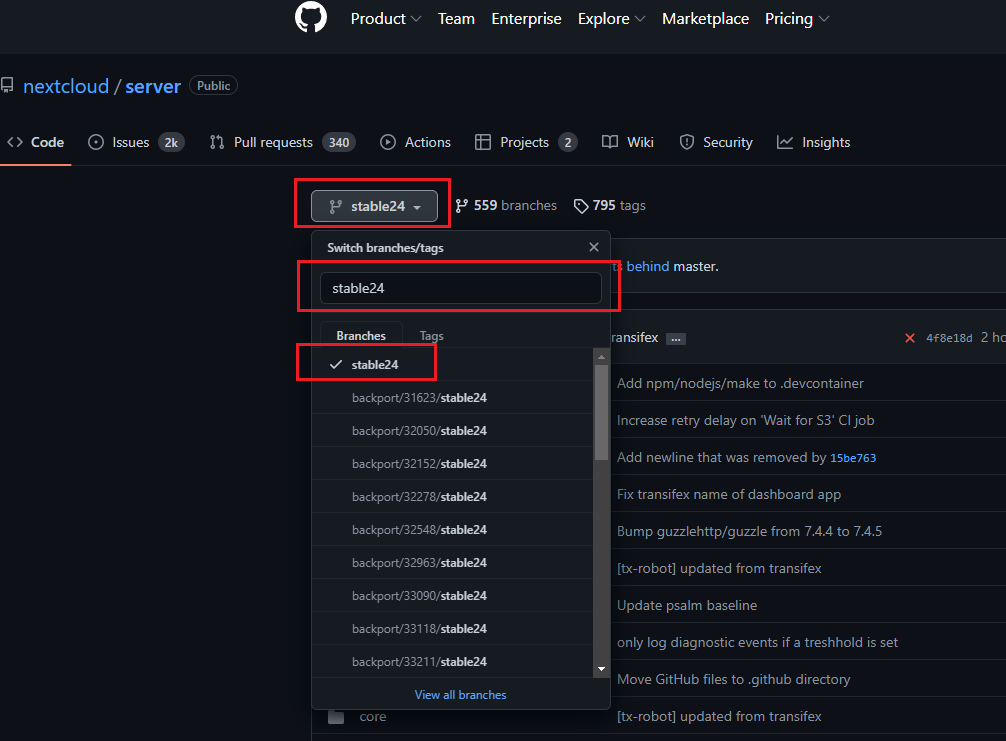1006x741 pixels.
Task: Open the Actions tab
Action: click(x=415, y=142)
